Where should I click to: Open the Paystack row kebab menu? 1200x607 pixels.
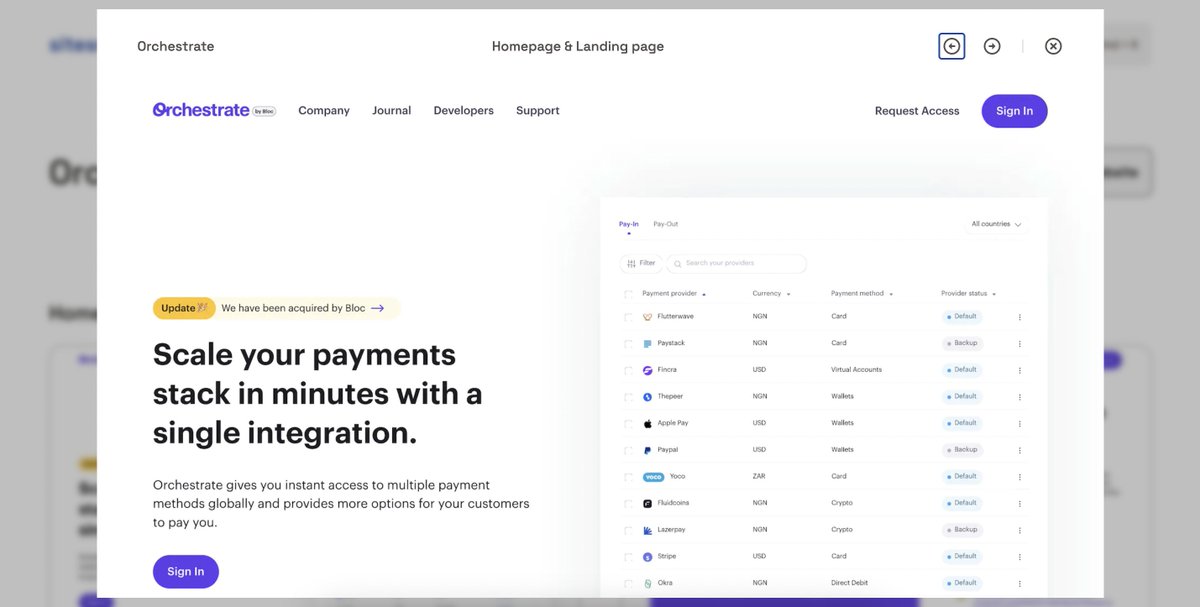[1020, 343]
